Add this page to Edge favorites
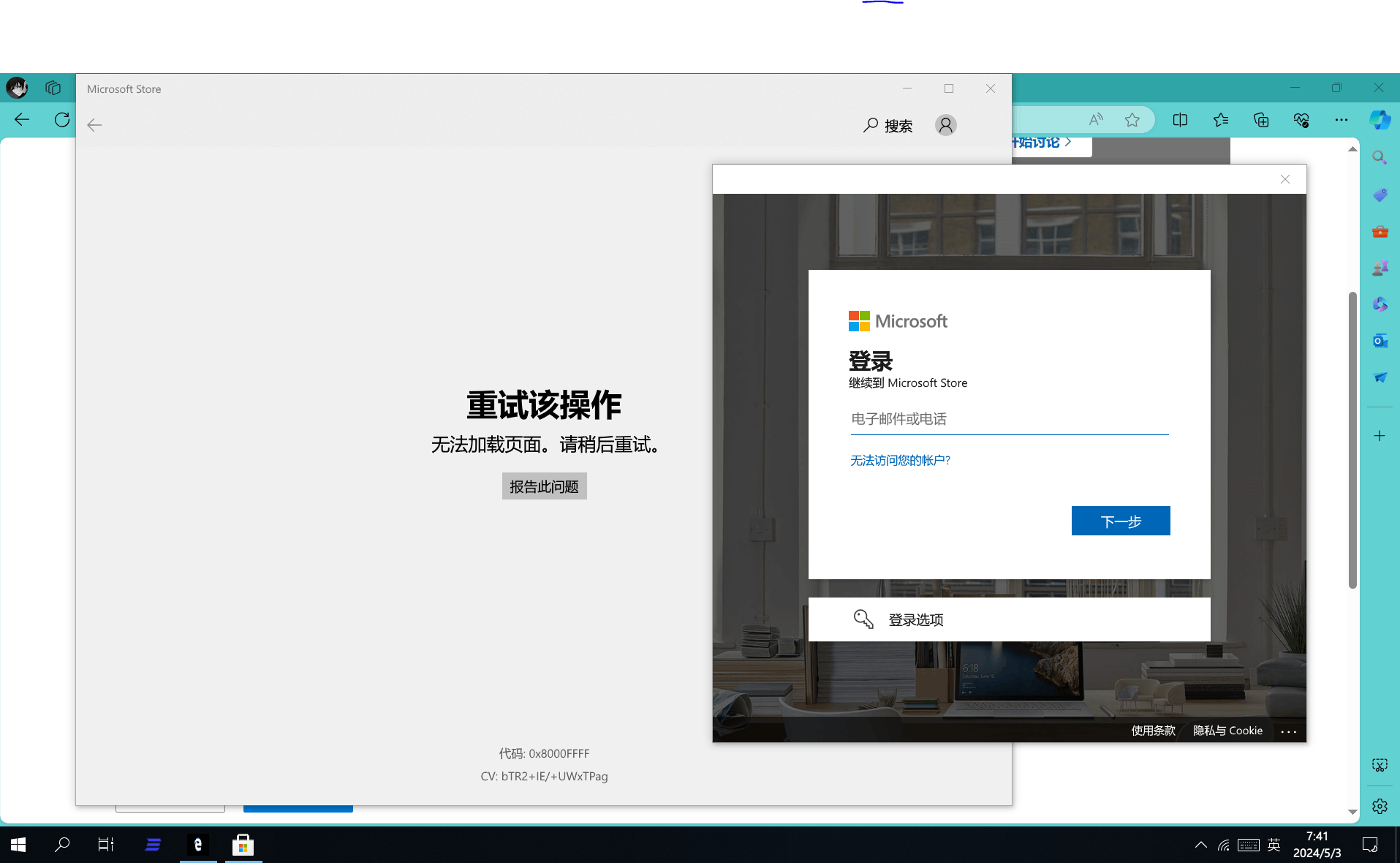Screen dimensions: 1400x863 pyautogui.click(x=1132, y=120)
